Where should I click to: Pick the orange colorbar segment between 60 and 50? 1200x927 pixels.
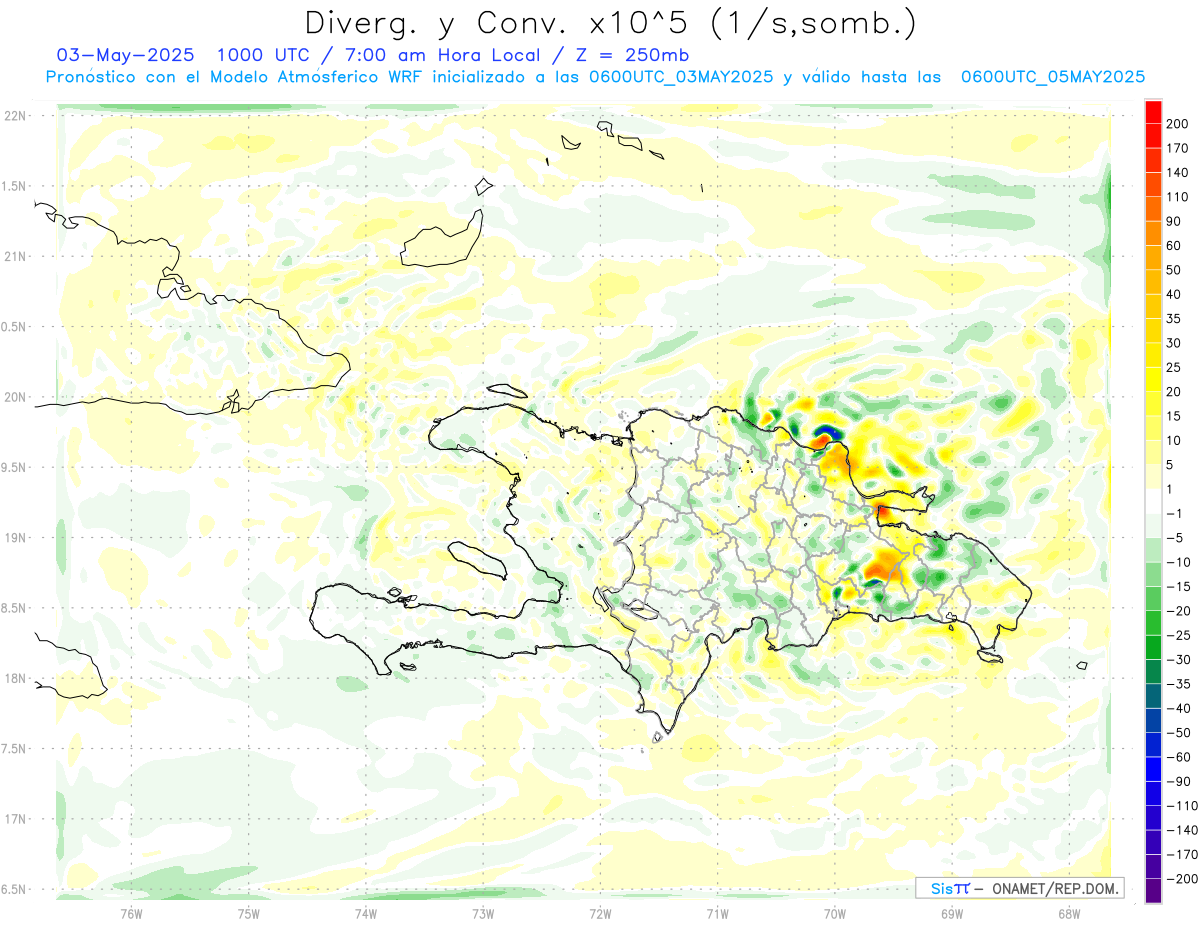pyautogui.click(x=1153, y=258)
